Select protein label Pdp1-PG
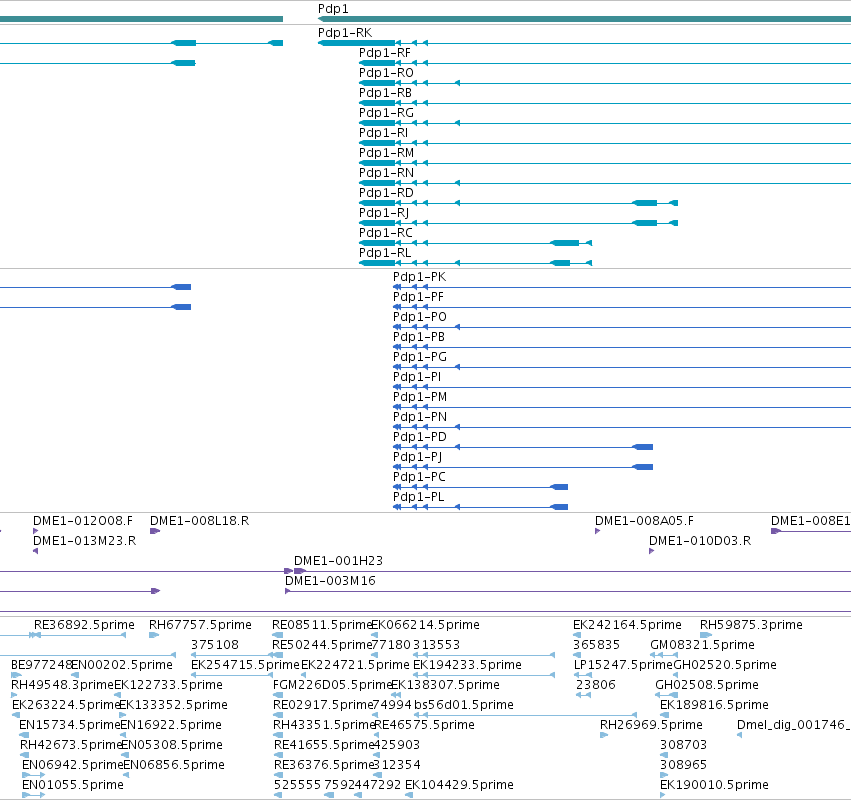The width and height of the screenshot is (851, 800). (x=420, y=357)
